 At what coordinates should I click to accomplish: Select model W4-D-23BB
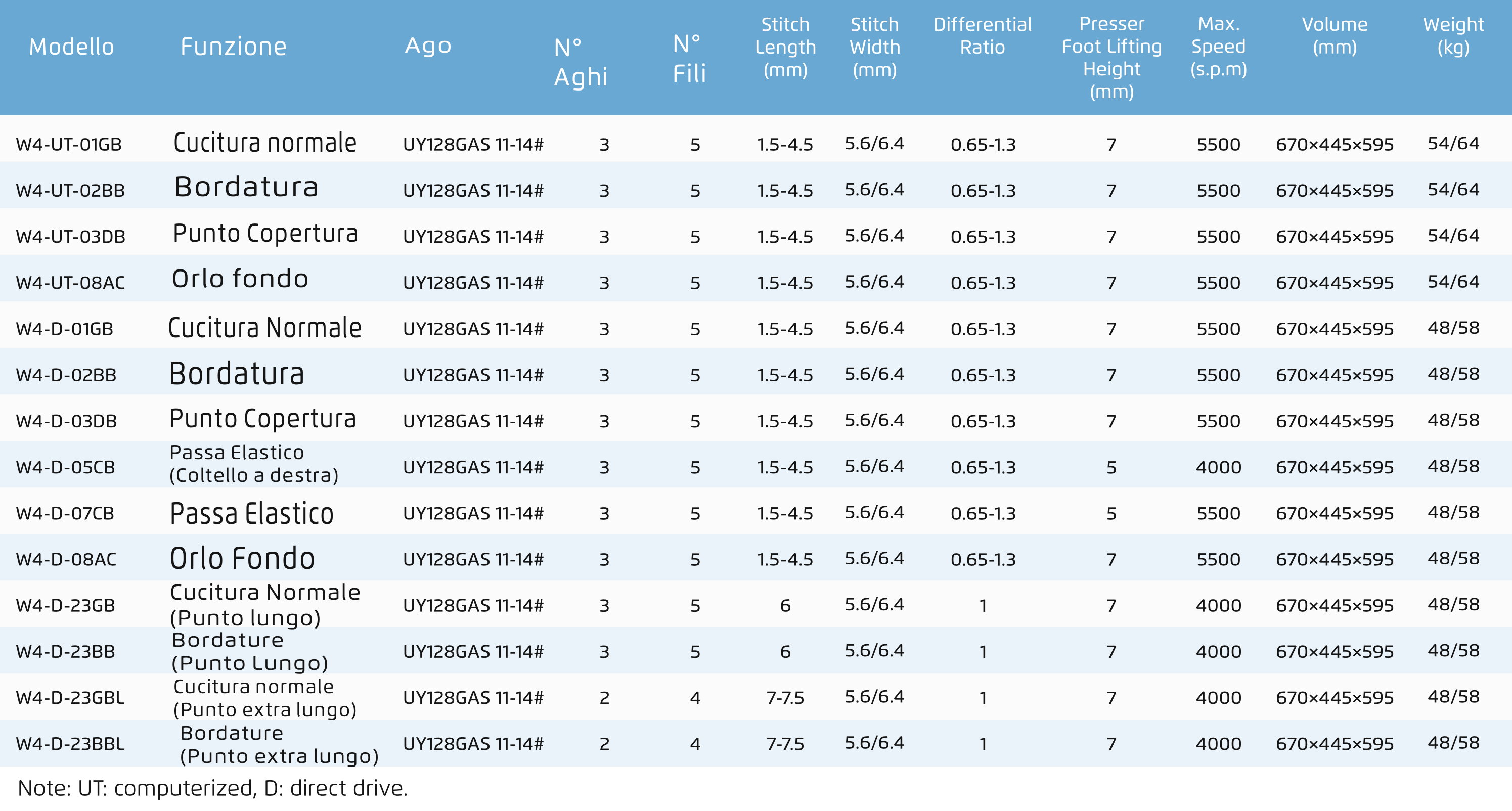[66, 652]
